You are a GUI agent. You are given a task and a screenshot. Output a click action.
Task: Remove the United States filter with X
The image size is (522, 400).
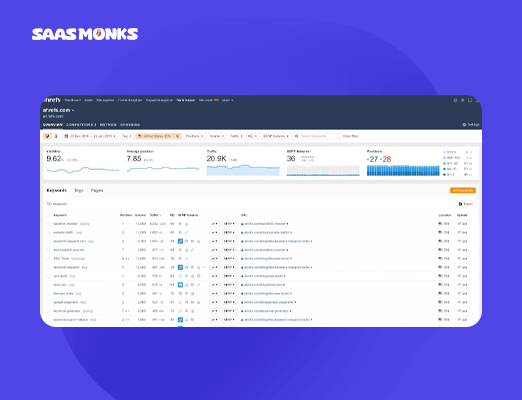[x=177, y=136]
